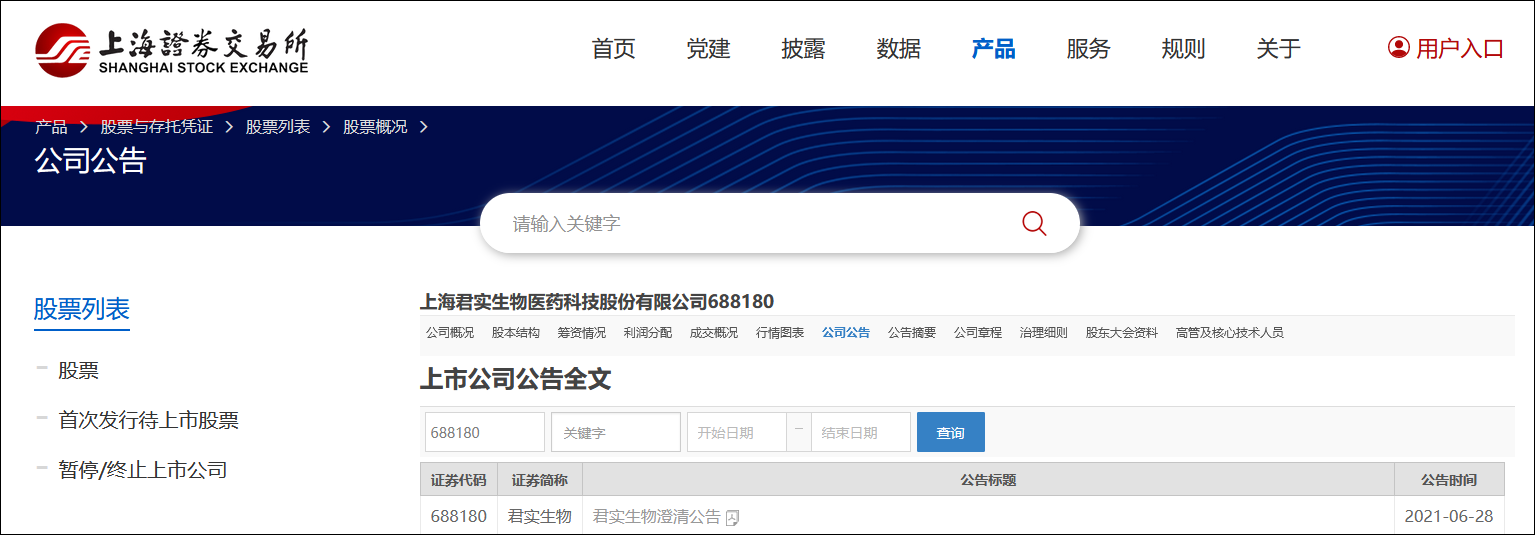The image size is (1535, 535).
Task: Switch to the 筹资情况 tab
Action: 582,333
